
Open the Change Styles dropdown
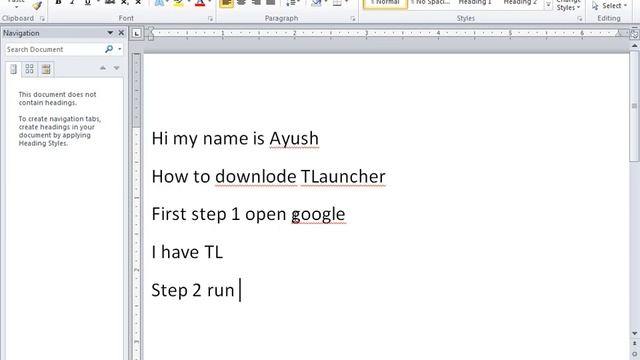[568, 6]
